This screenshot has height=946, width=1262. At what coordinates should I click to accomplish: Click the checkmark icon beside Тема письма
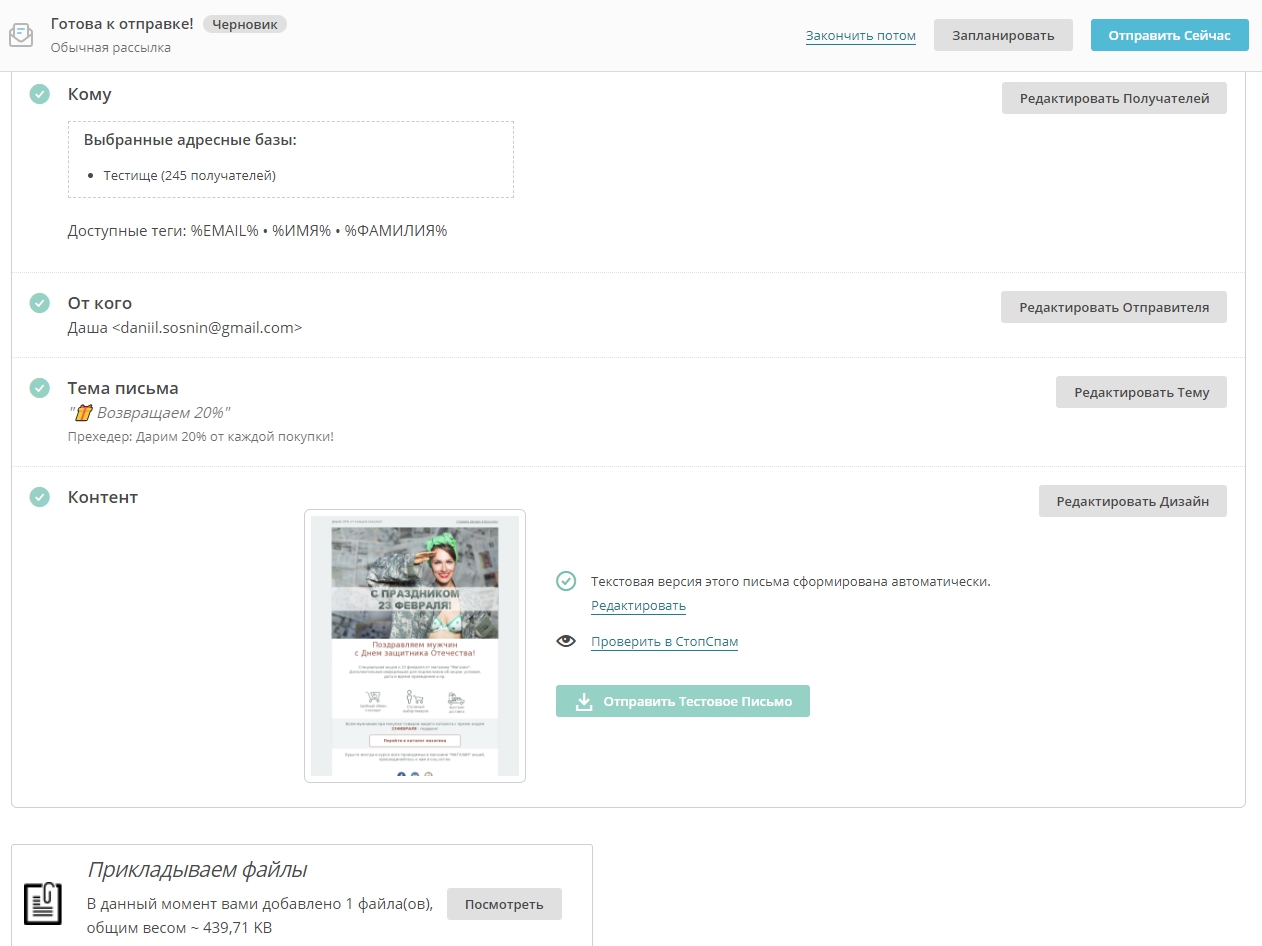point(39,388)
